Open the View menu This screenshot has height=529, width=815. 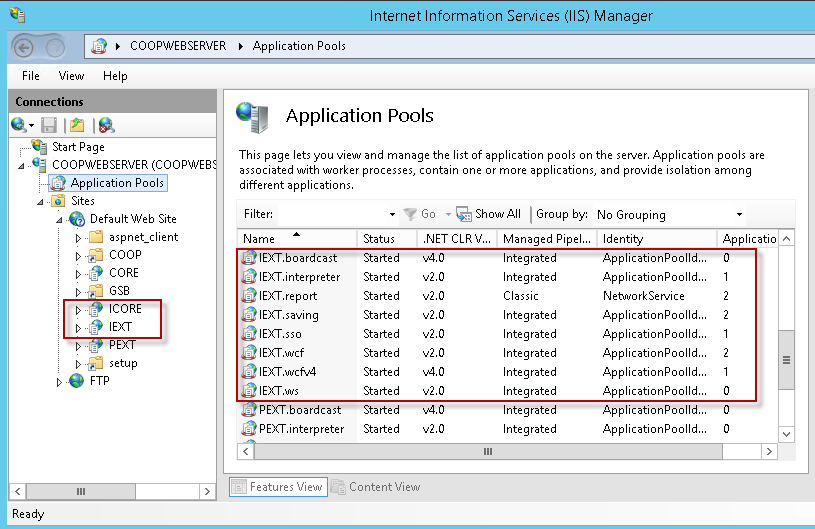tap(71, 76)
